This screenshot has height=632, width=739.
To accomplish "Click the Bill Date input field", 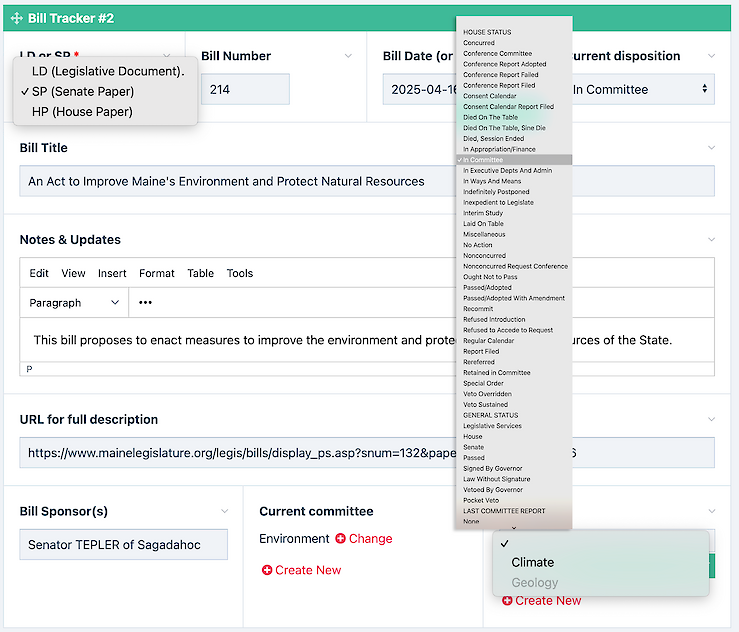I will (419, 89).
